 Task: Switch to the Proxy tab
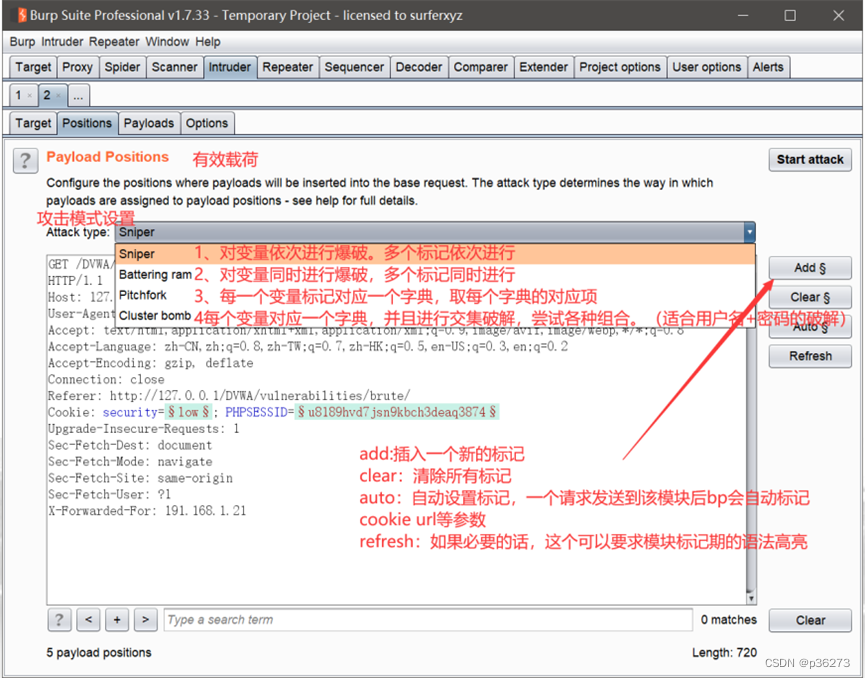(x=77, y=67)
